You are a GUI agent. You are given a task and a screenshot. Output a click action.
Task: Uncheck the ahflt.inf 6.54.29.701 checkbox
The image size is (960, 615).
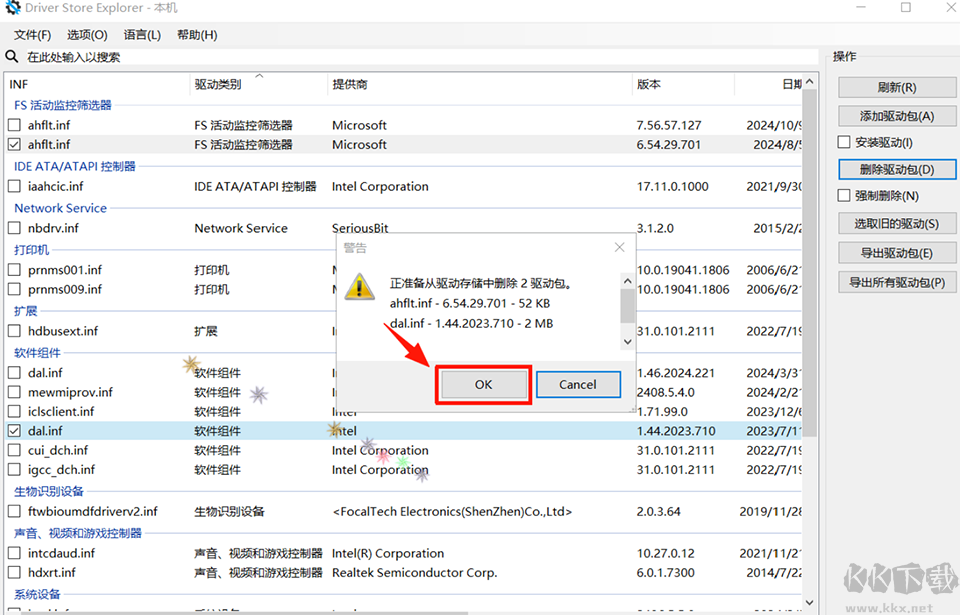pyautogui.click(x=14, y=145)
